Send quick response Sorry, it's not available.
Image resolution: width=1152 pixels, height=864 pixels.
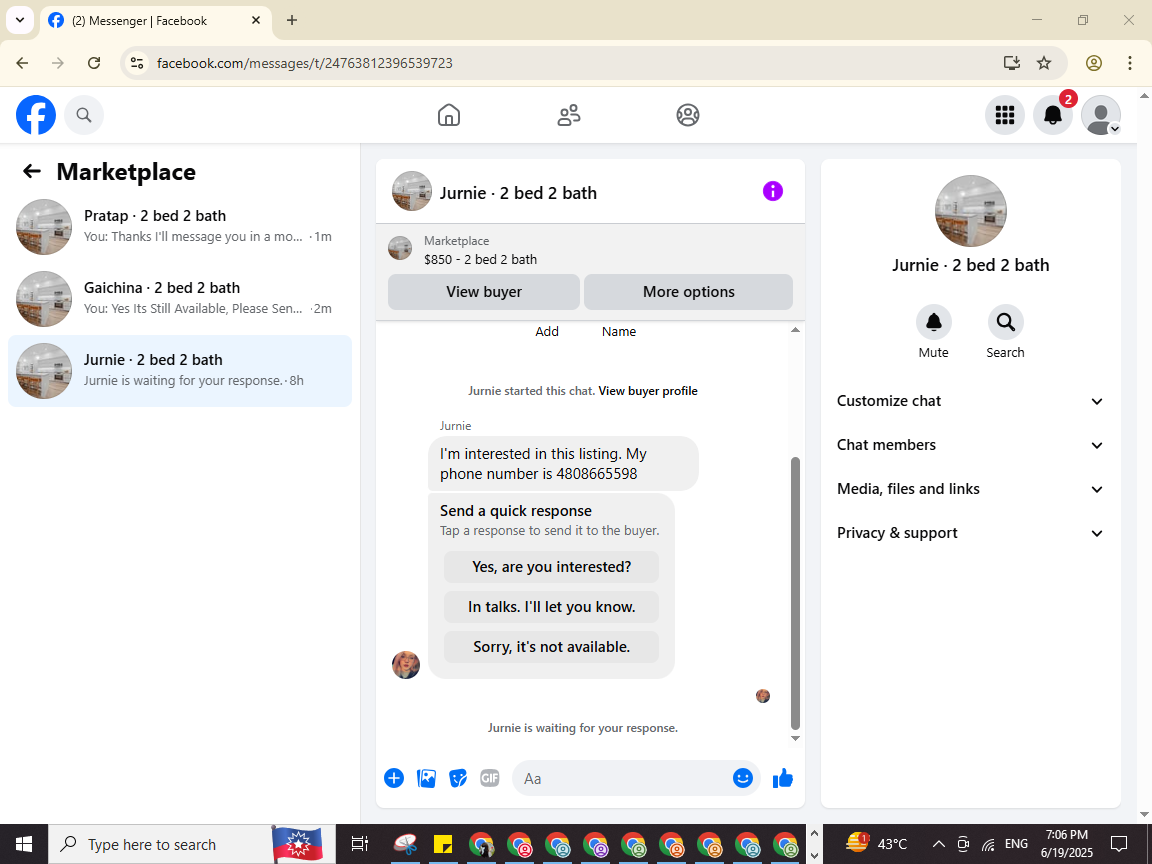pos(551,647)
